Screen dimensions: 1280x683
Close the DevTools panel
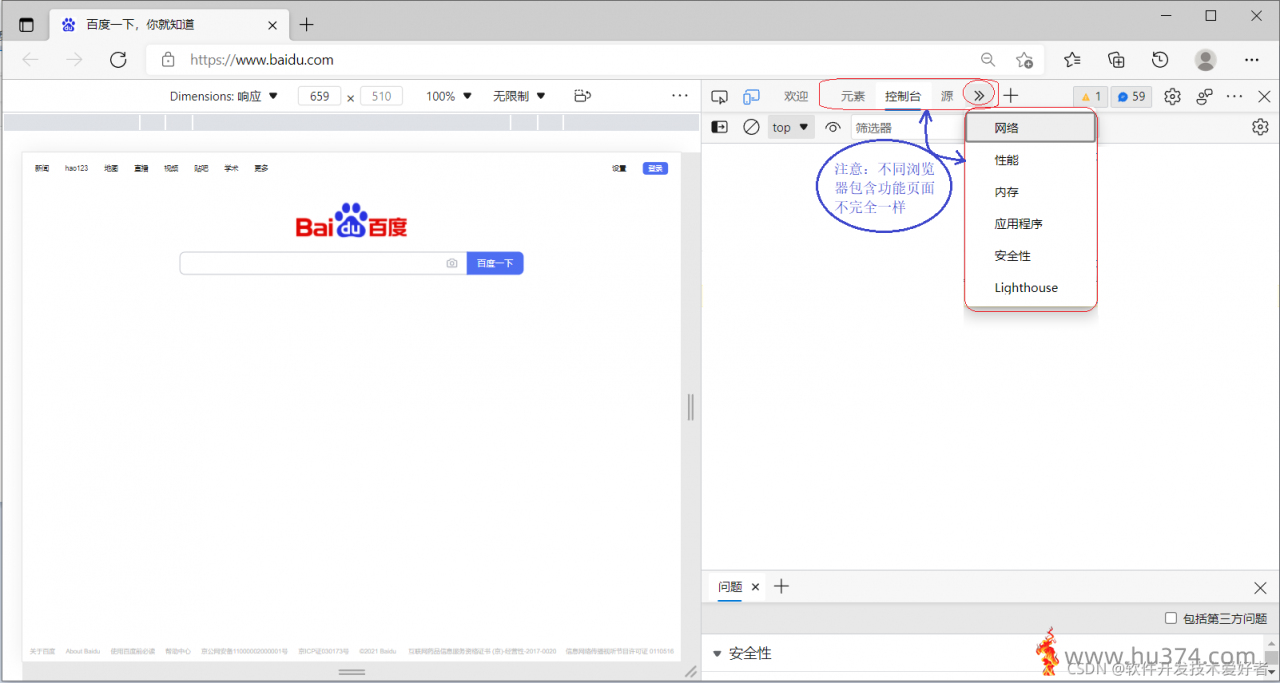[x=1264, y=97]
